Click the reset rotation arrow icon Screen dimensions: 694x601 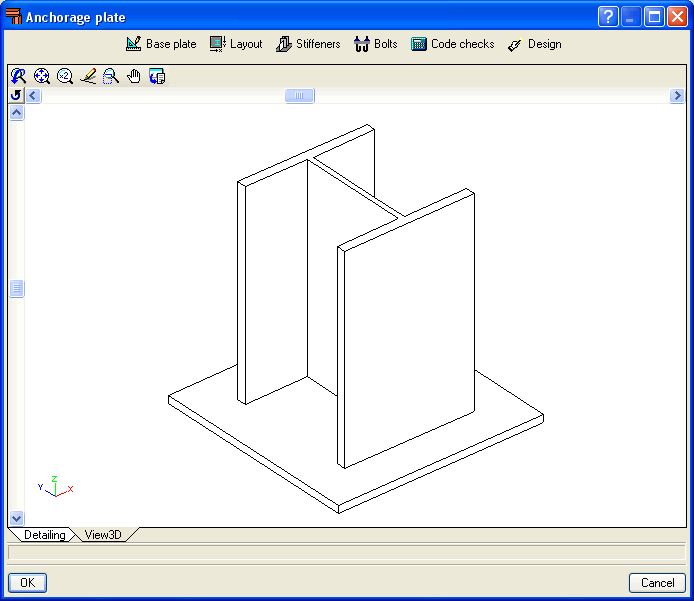(x=16, y=95)
